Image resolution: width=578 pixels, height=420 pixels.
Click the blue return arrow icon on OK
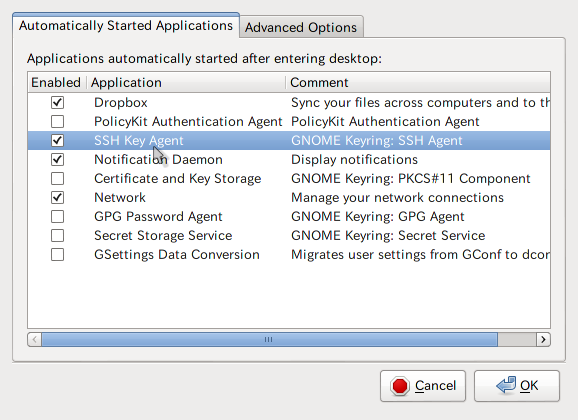click(506, 385)
